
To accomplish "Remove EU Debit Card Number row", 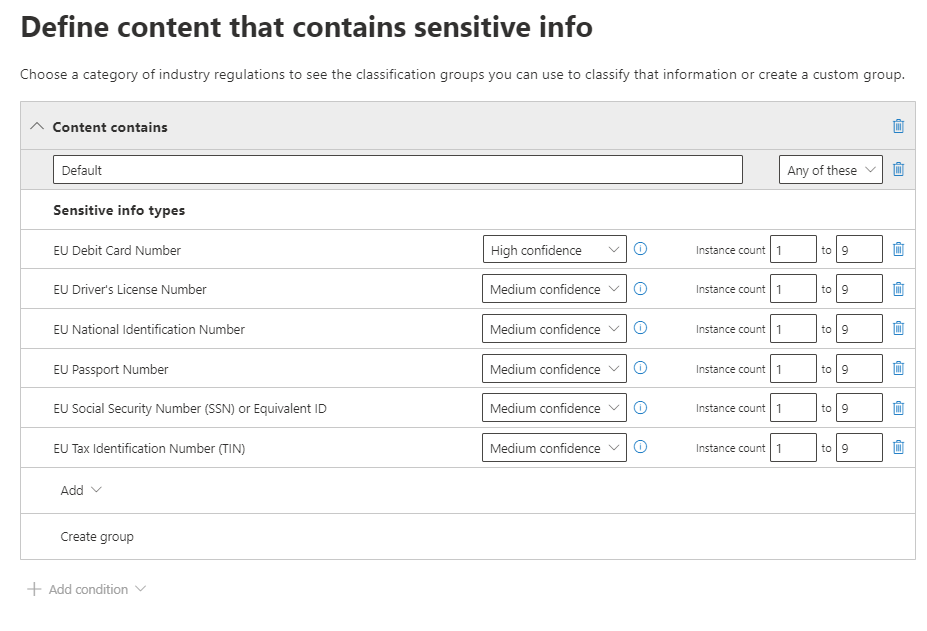I will click(x=897, y=249).
